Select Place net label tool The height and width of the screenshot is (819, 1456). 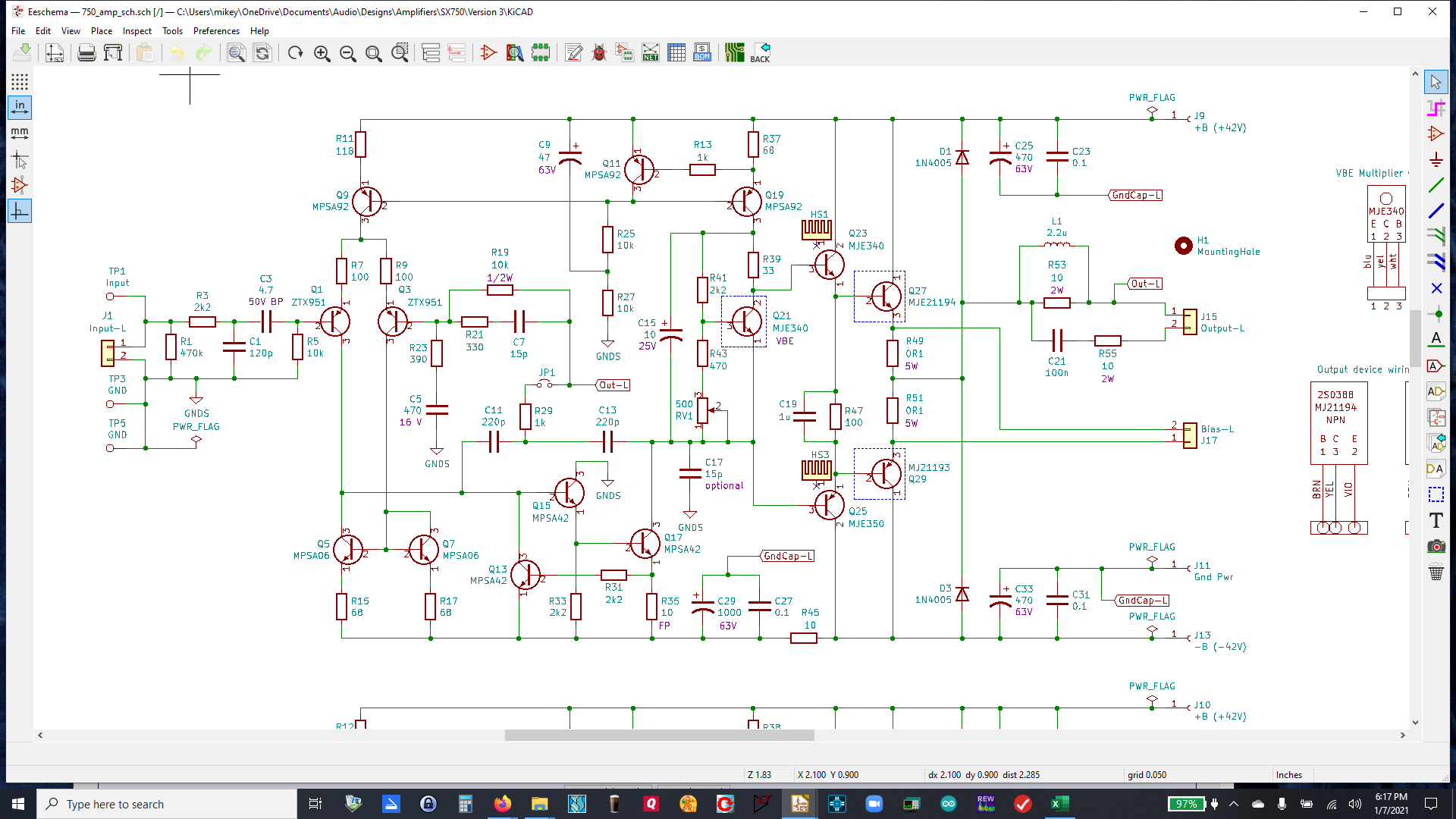click(x=1436, y=340)
